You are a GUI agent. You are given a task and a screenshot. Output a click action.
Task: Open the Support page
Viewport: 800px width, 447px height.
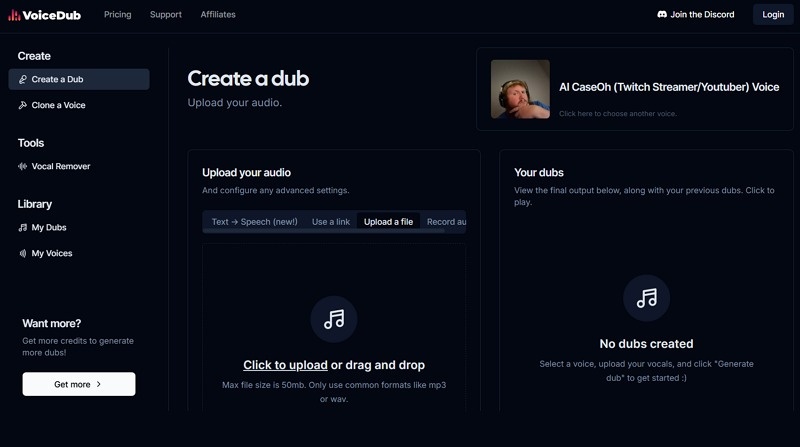[x=166, y=14]
